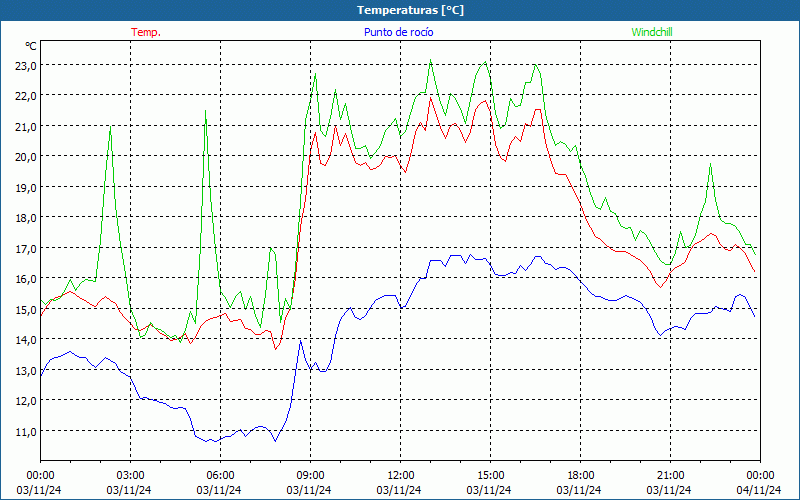The width and height of the screenshot is (800, 500).
Task: Click the '14,0' y-axis value
Action: point(26,339)
